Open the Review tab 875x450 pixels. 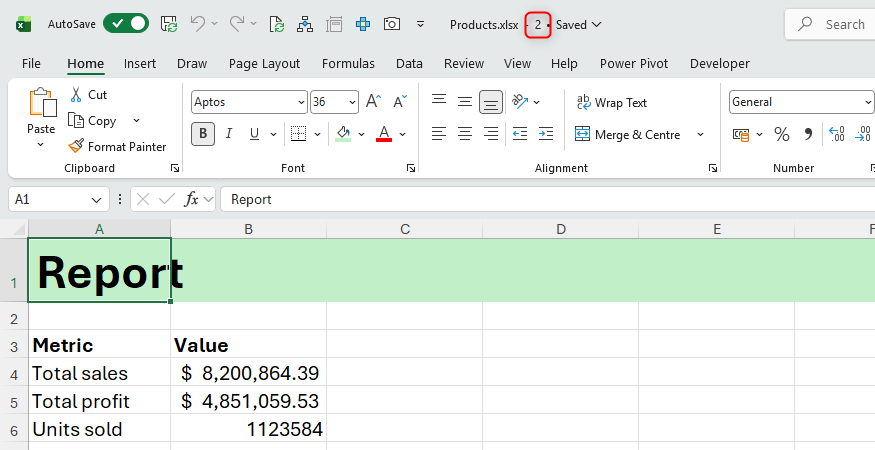pos(464,64)
